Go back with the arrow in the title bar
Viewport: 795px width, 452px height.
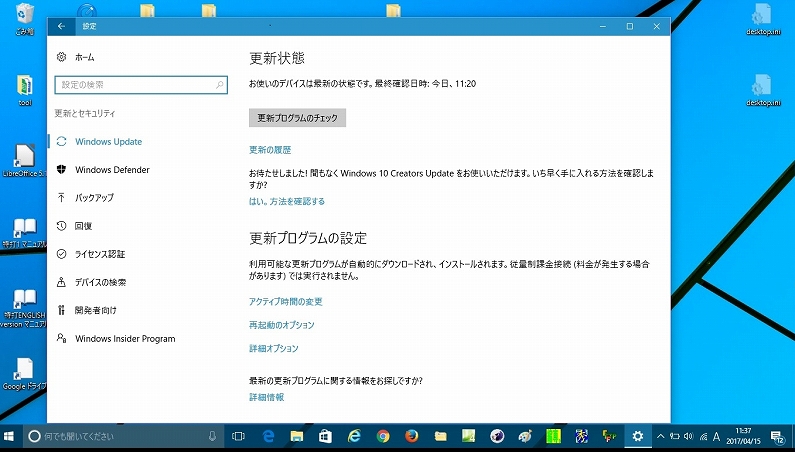pos(61,26)
